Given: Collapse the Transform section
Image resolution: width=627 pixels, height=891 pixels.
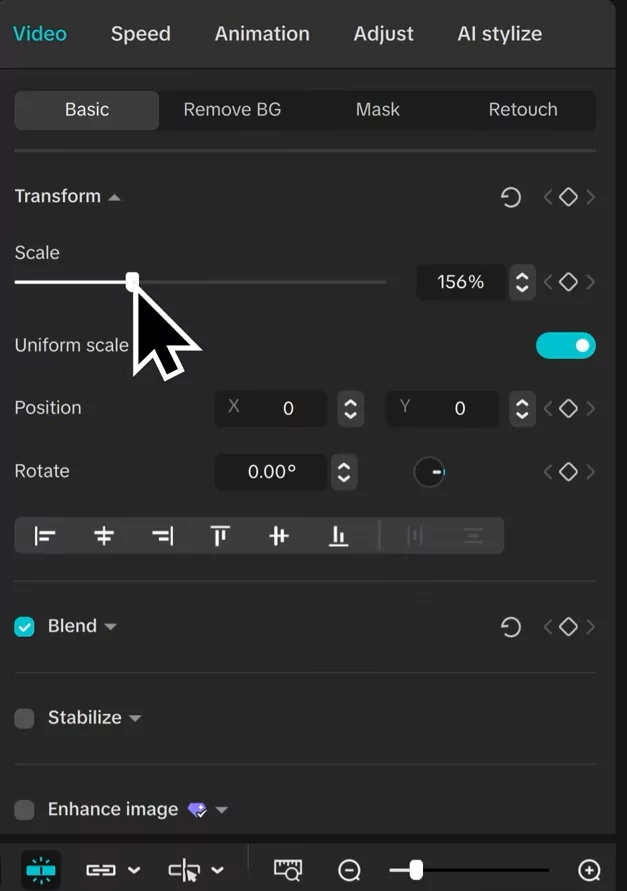Looking at the screenshot, I should pos(114,197).
